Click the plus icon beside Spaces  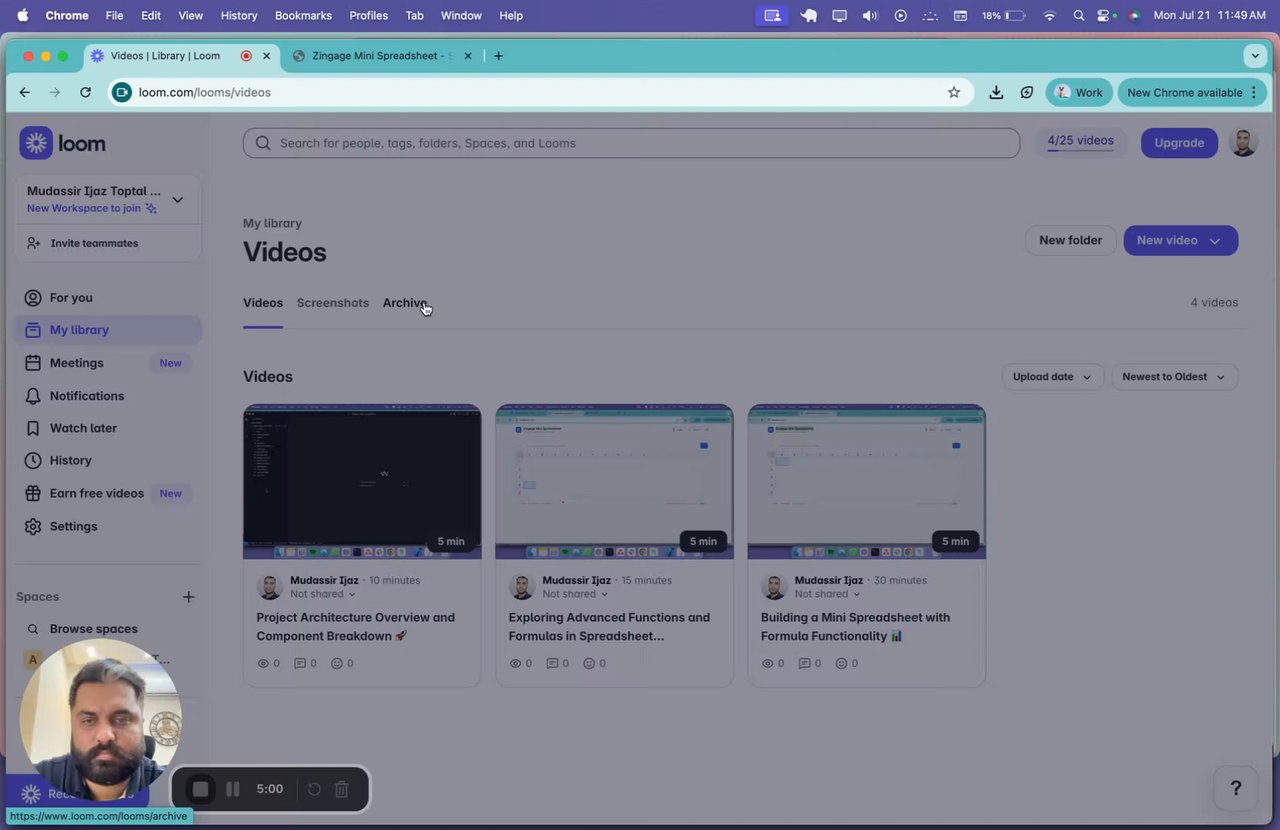point(188,597)
